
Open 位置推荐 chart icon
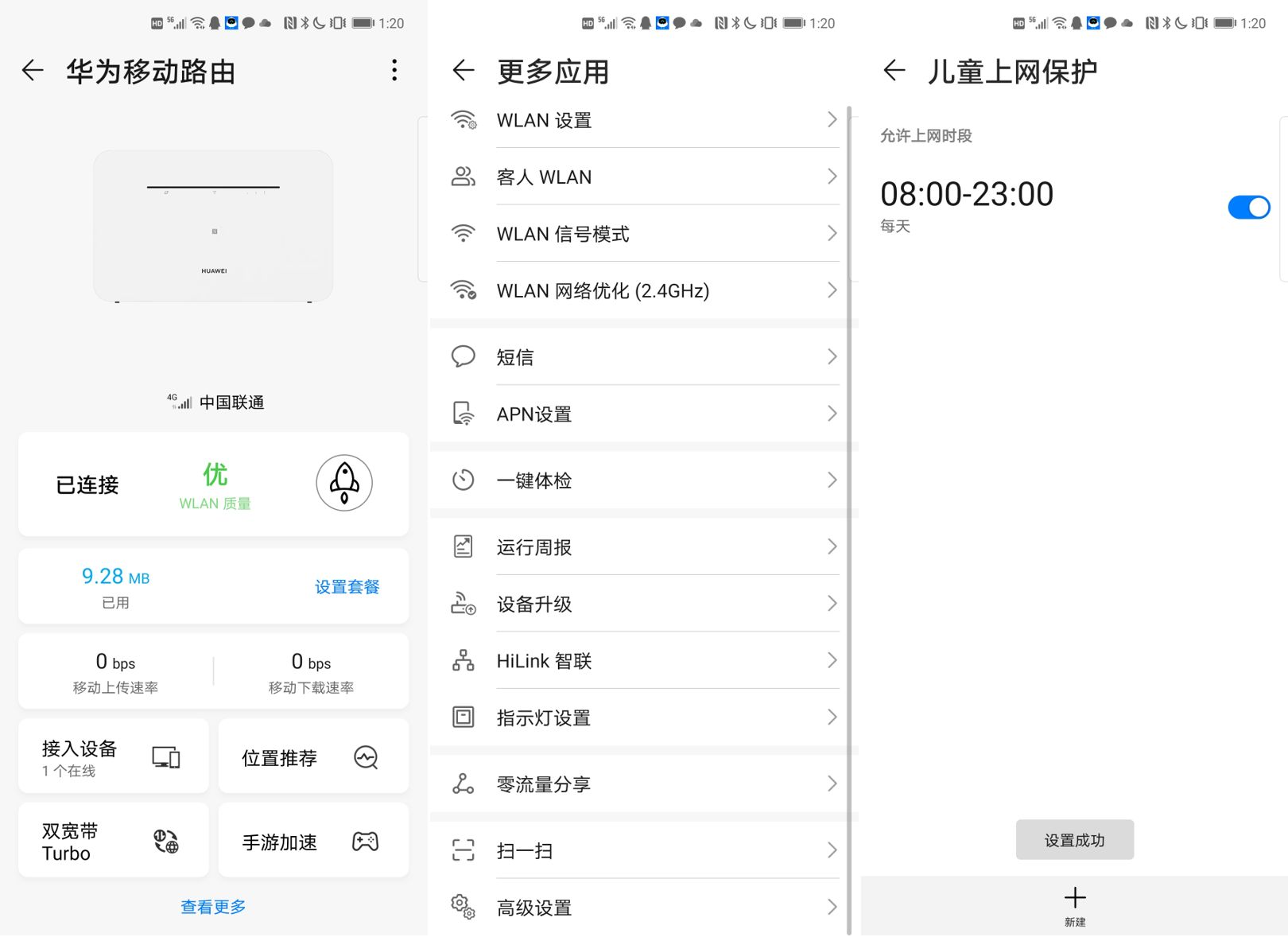pyautogui.click(x=366, y=757)
